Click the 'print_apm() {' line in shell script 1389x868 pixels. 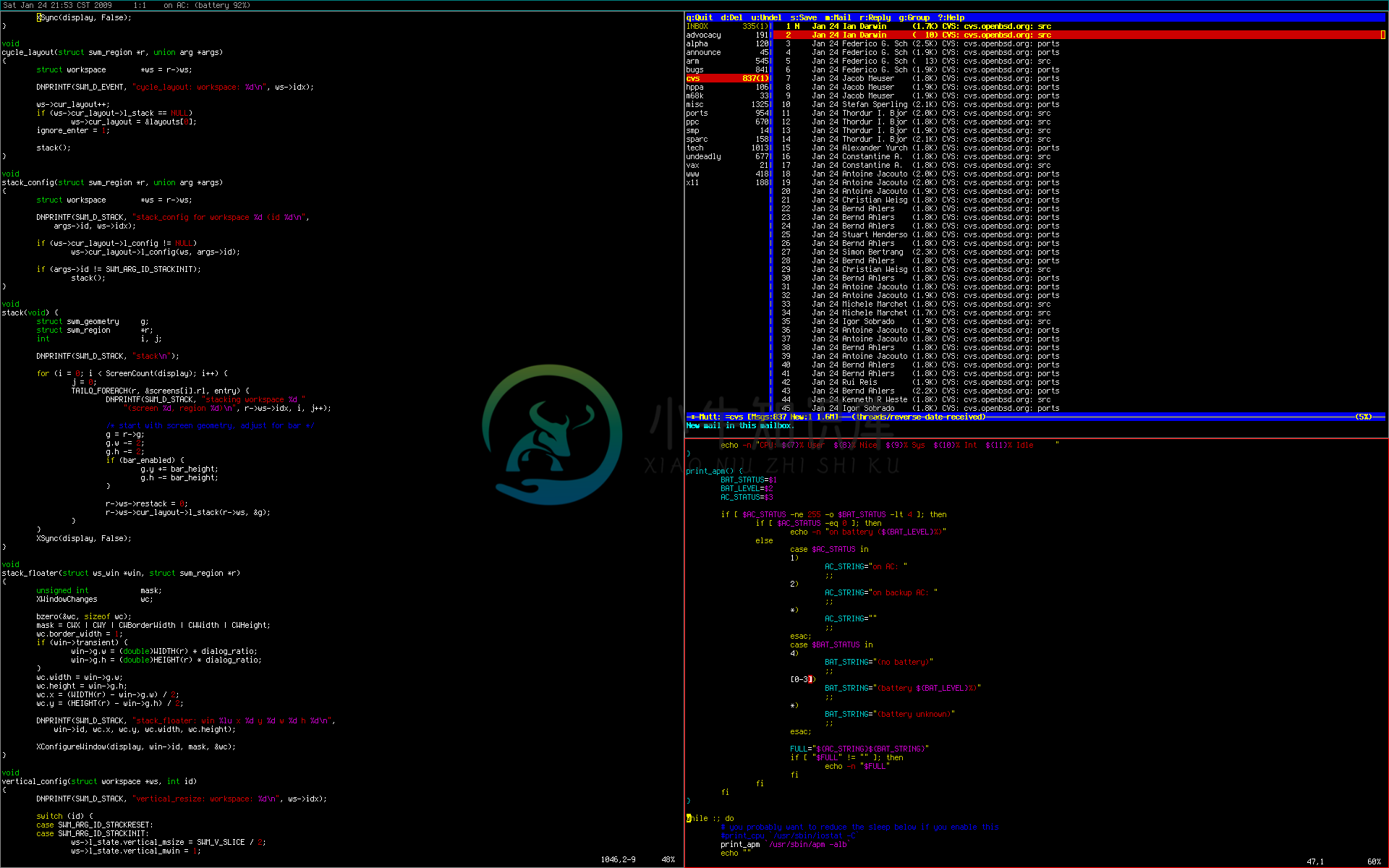tap(714, 471)
